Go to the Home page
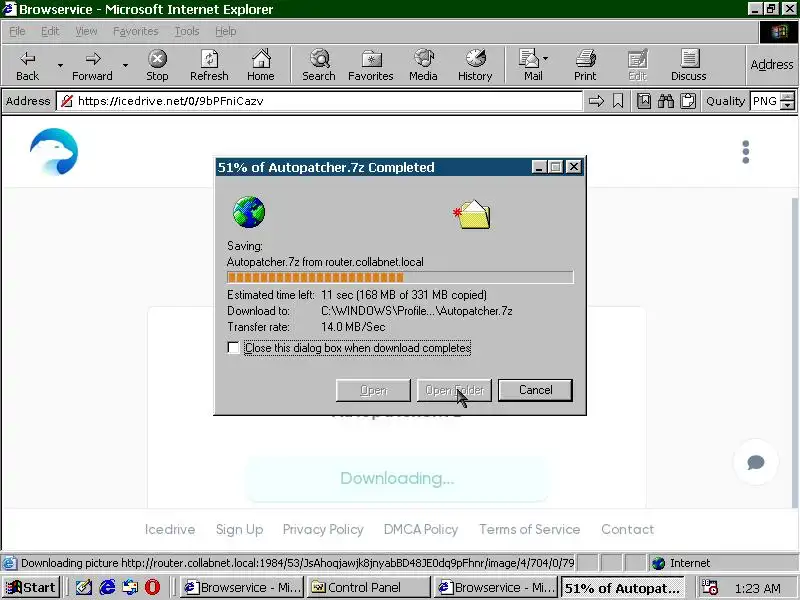 261,65
